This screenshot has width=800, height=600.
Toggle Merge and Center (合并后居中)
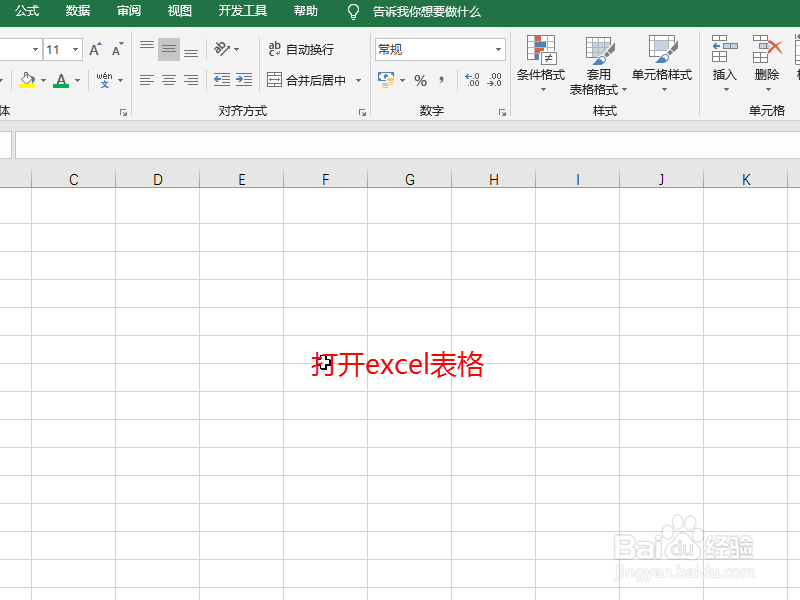tap(307, 80)
